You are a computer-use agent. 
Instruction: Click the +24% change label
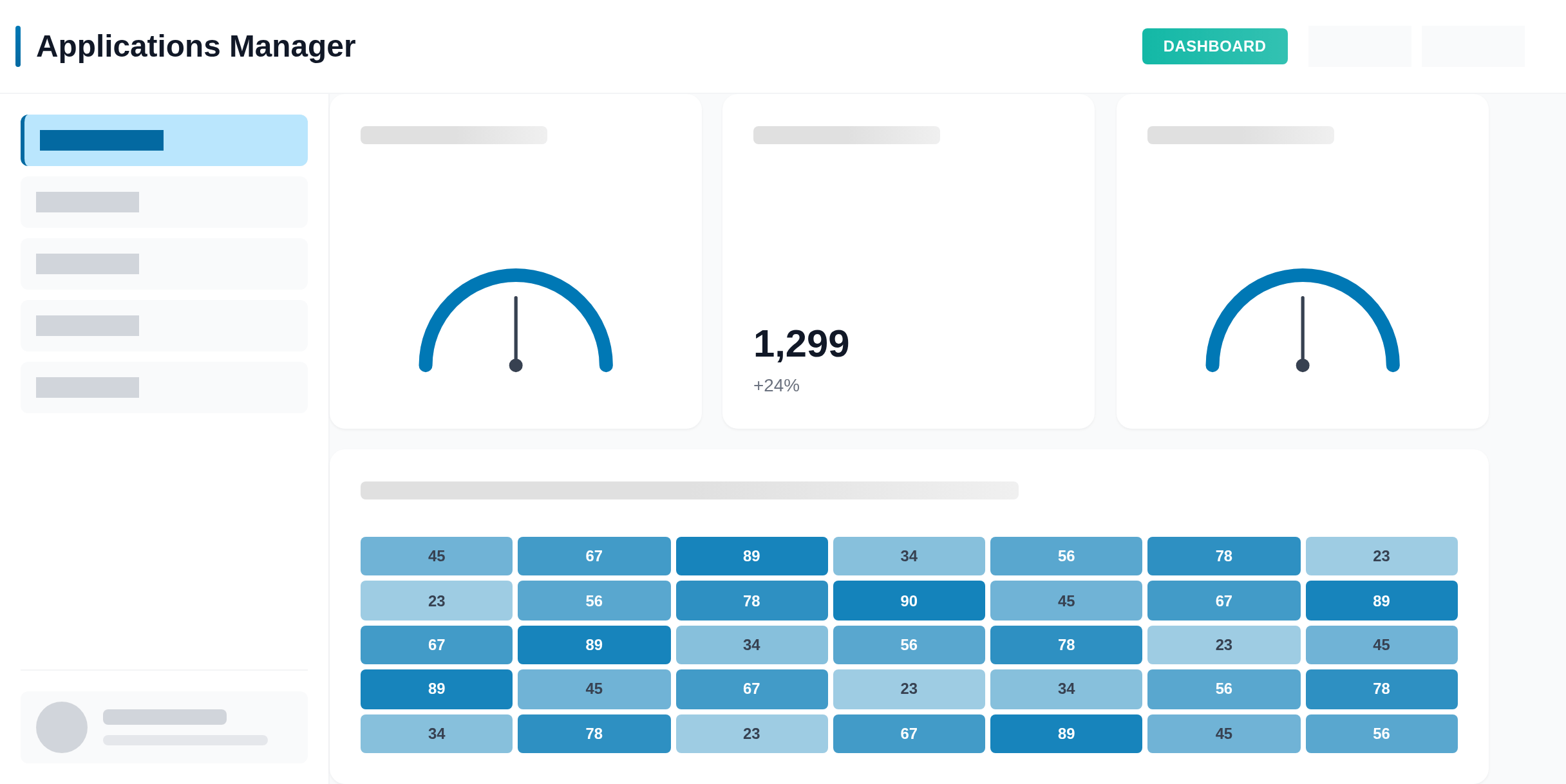[x=777, y=386]
